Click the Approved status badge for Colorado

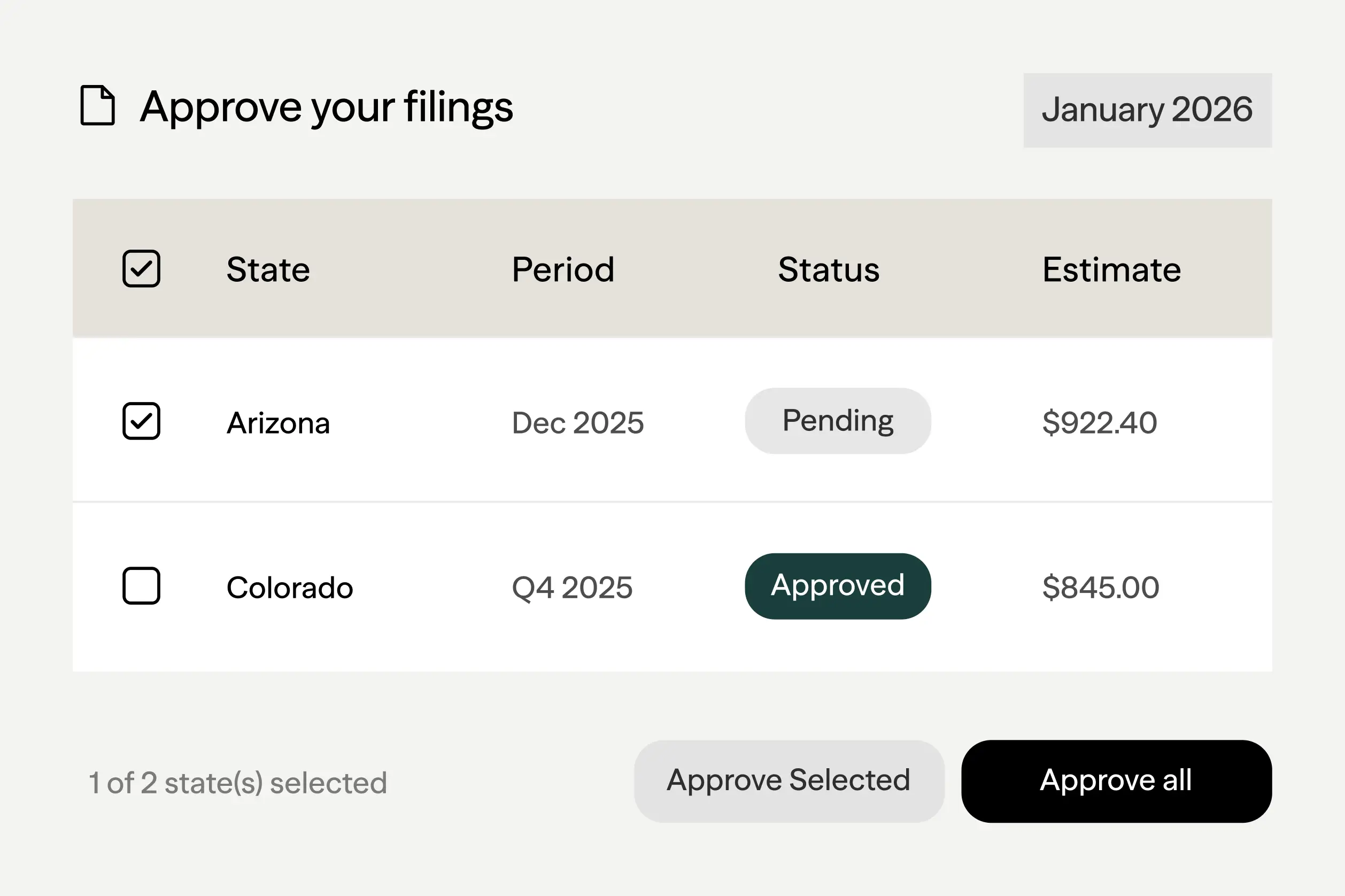click(x=838, y=586)
